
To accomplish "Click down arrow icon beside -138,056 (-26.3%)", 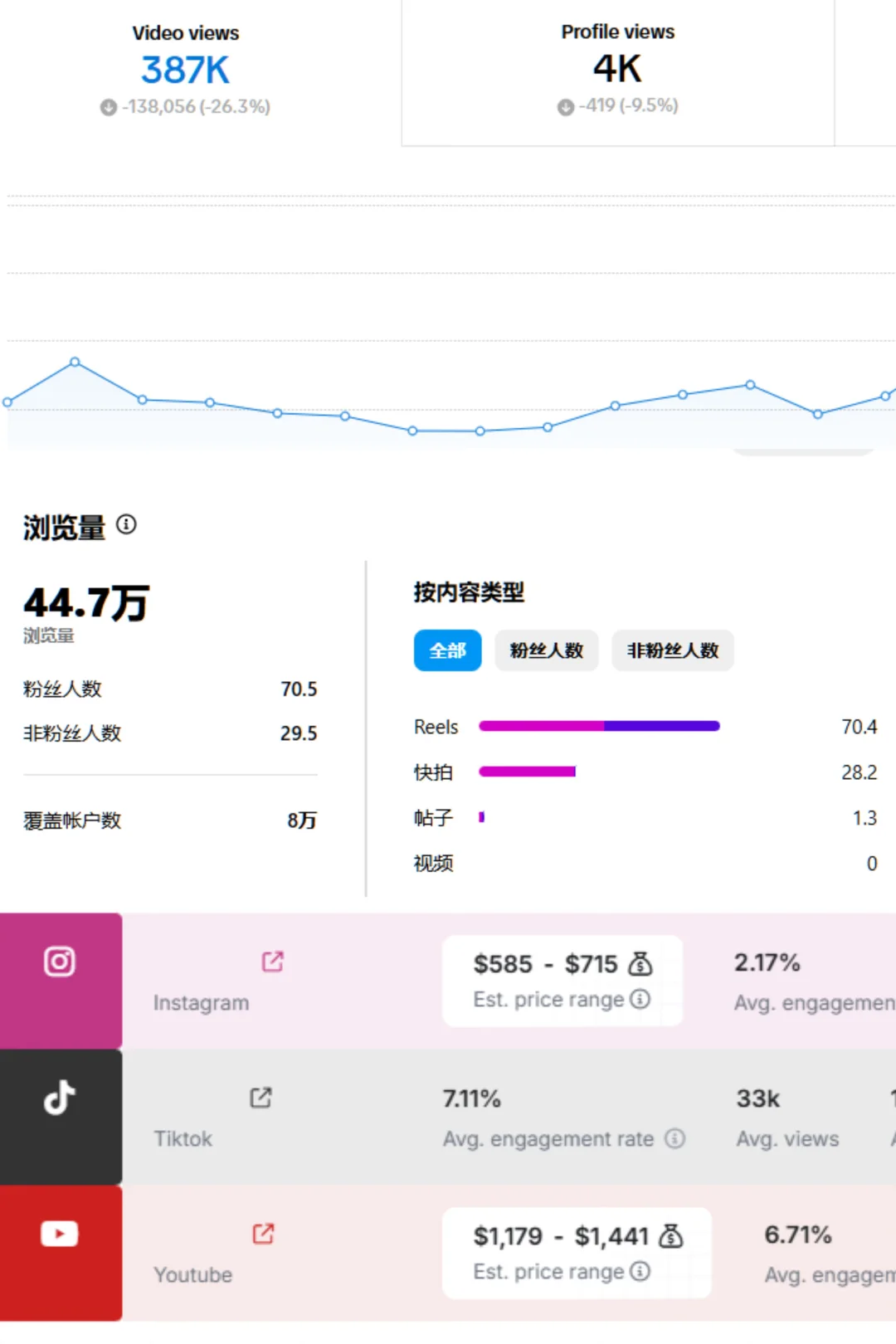I will point(109,107).
